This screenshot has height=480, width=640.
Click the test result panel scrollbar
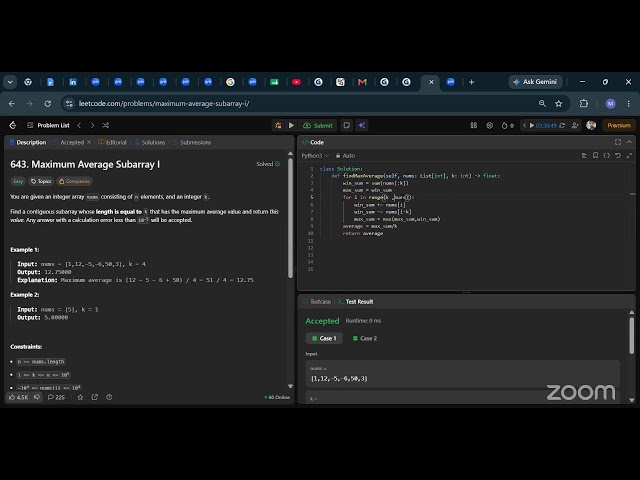[x=632, y=336]
